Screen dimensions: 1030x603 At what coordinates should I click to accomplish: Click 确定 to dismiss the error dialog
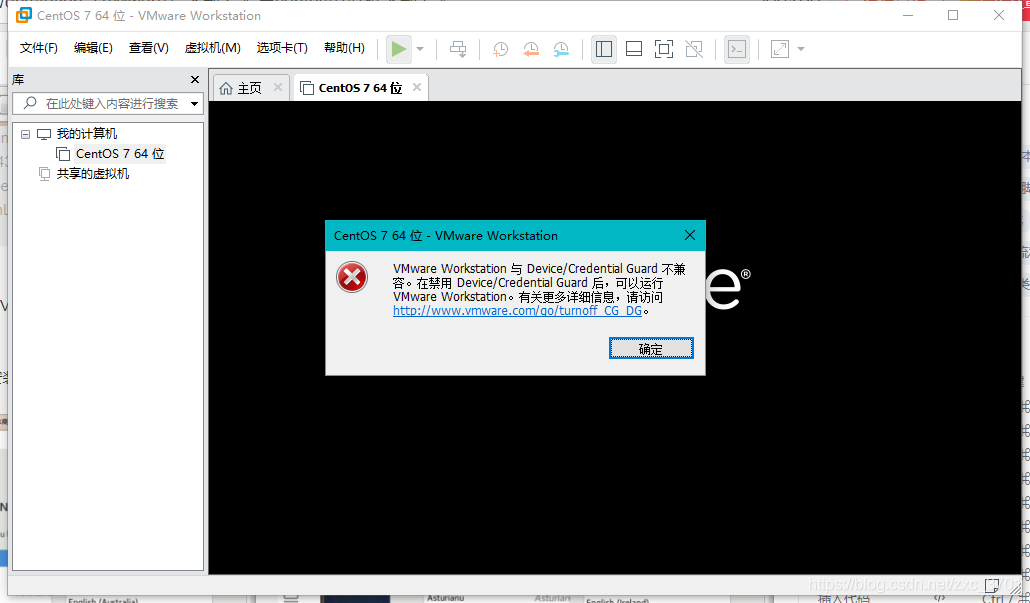(651, 349)
